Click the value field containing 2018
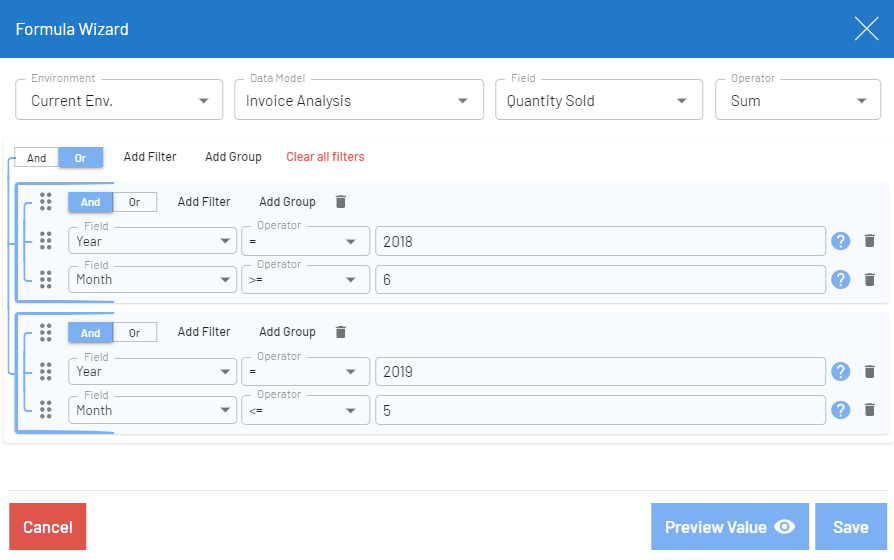Screen dimensions: 894x560 pyautogui.click(x=600, y=241)
